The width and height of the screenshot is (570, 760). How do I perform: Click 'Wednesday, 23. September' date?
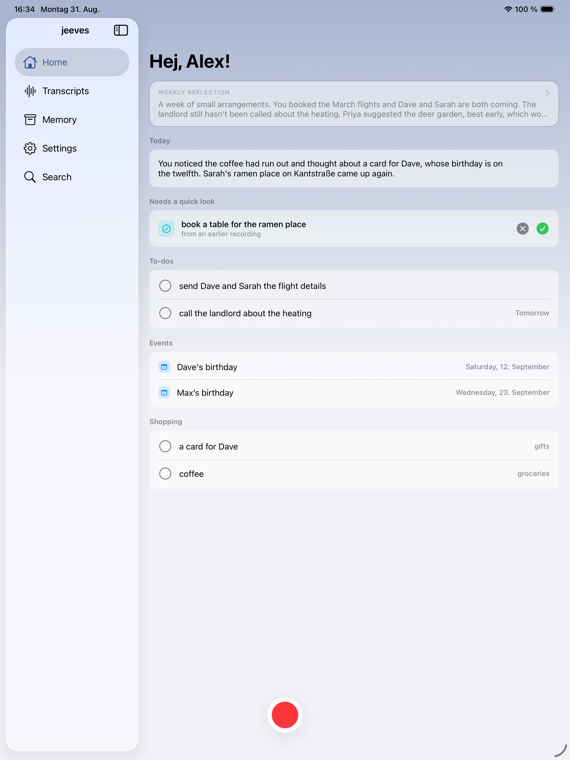(x=503, y=393)
